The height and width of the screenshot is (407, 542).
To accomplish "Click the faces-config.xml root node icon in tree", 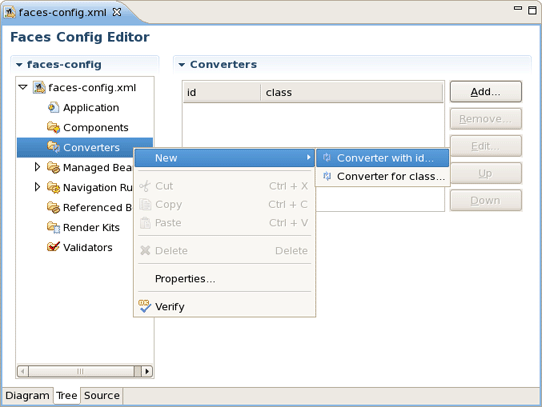I will click(39, 87).
